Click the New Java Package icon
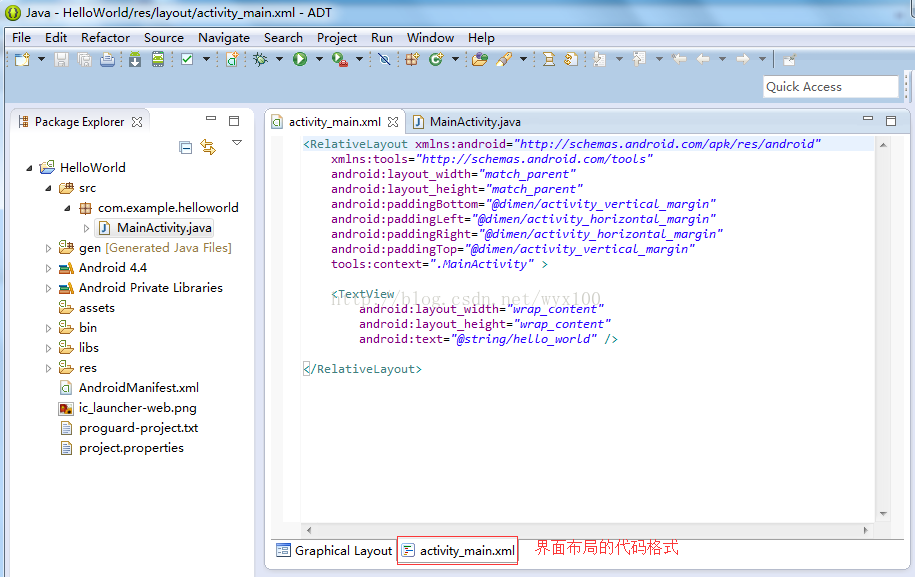The width and height of the screenshot is (915, 577). pyautogui.click(x=413, y=60)
